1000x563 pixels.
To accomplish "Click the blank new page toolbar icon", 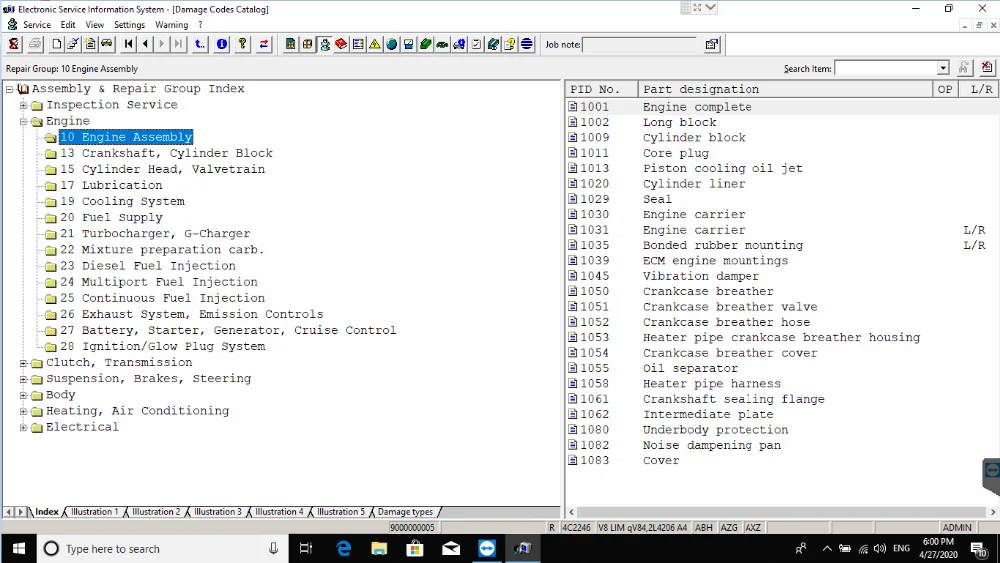I will tap(57, 44).
